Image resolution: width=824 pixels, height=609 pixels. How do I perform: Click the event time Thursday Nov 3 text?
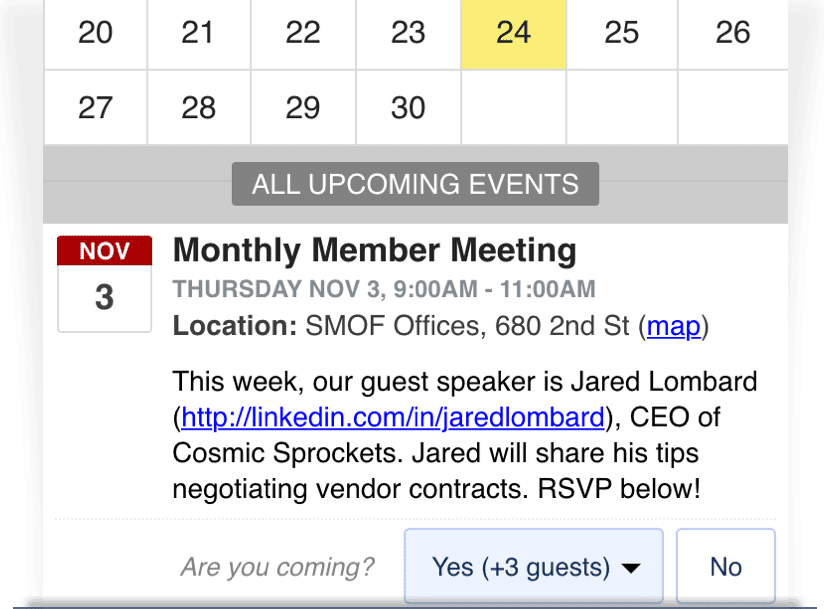tap(384, 290)
